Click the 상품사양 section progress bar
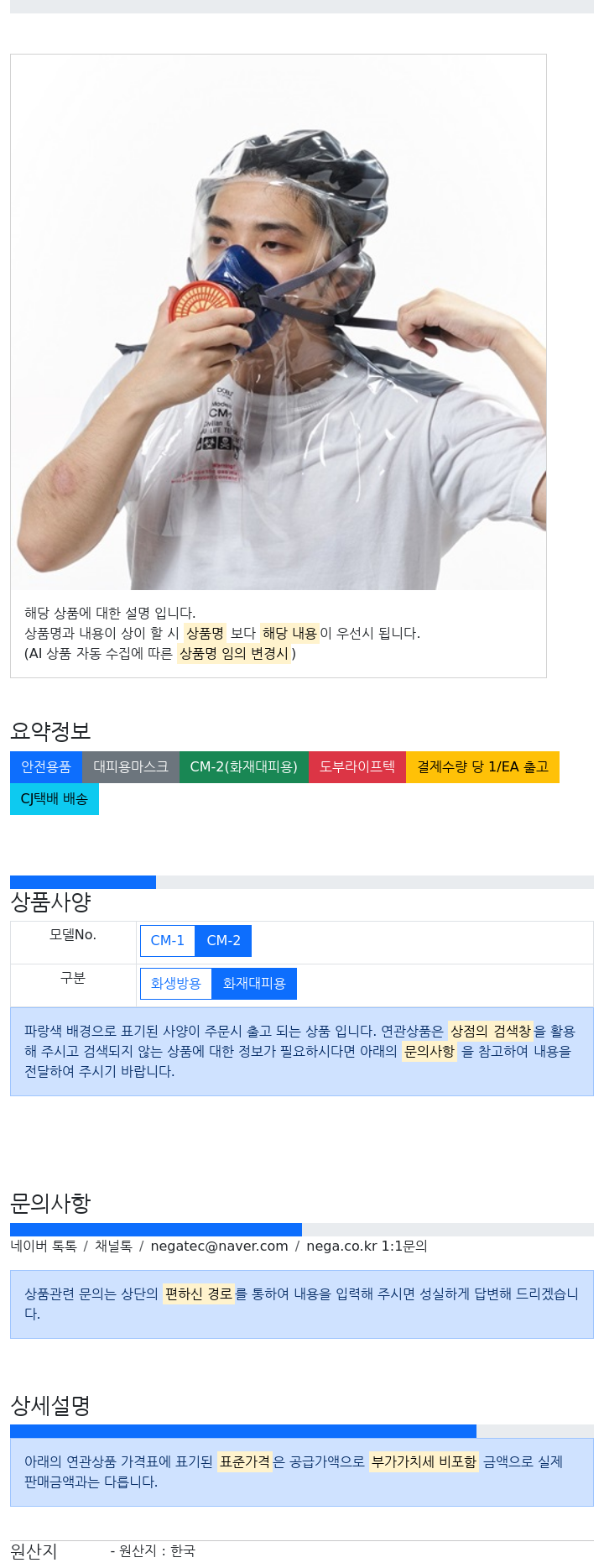Image resolution: width=604 pixels, height=1568 pixels. point(302,882)
